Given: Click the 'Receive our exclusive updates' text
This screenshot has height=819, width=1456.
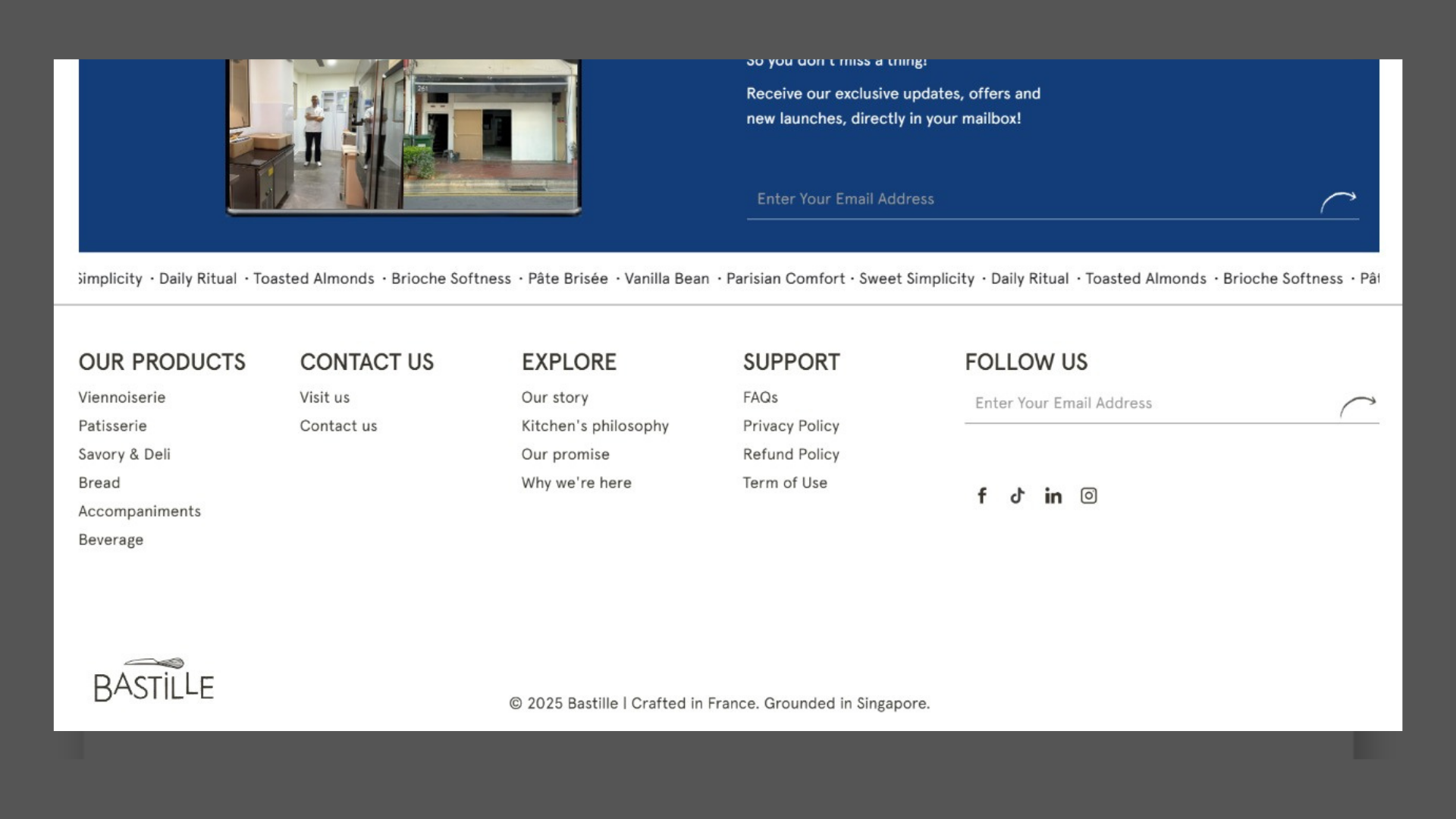Looking at the screenshot, I should click(893, 106).
